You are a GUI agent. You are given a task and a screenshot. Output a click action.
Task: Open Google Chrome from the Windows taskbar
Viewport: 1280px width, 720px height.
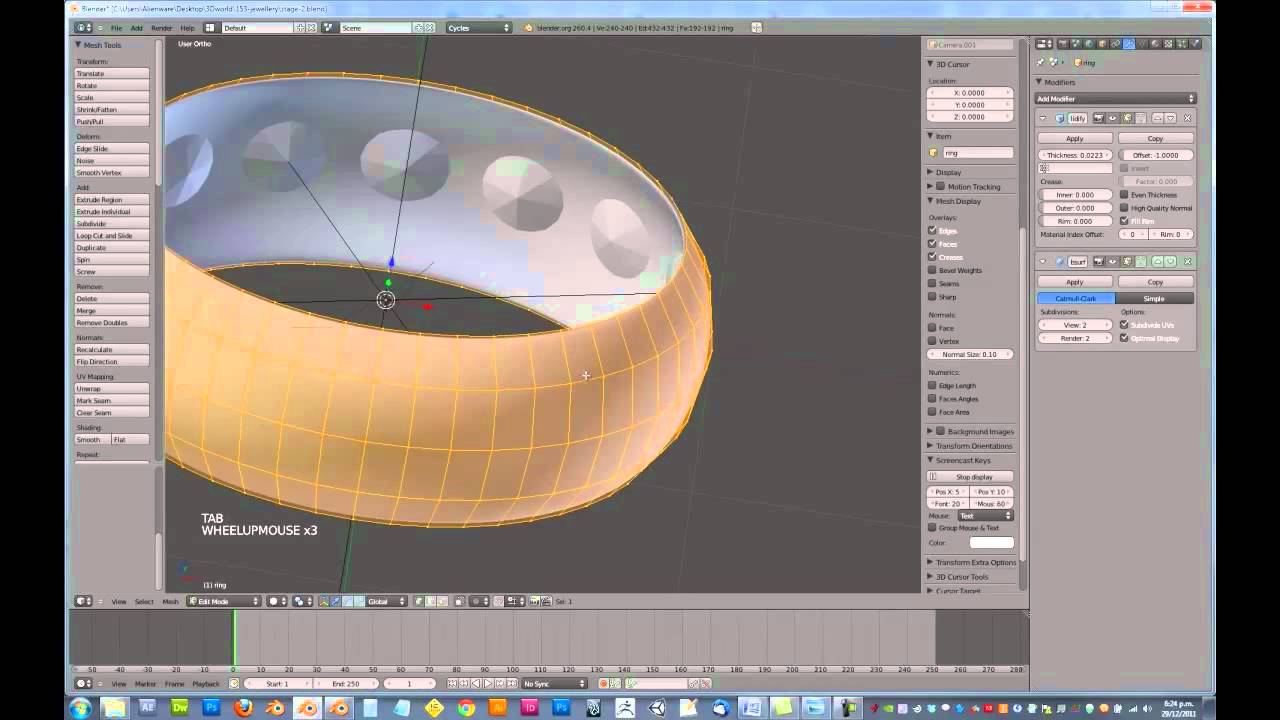466,708
